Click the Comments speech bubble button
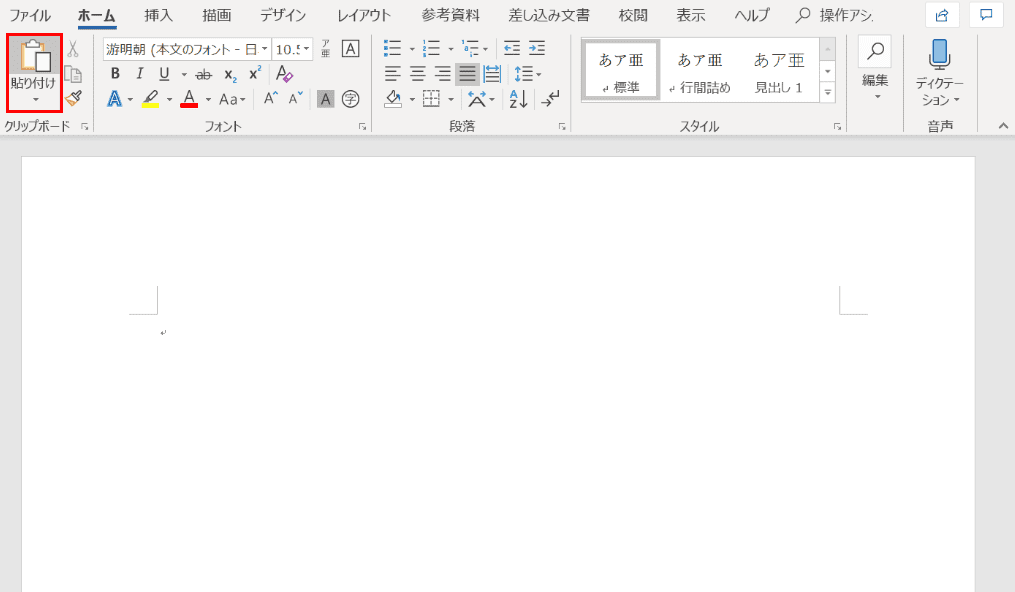Screen dimensions: 1015x592 [x=986, y=15]
